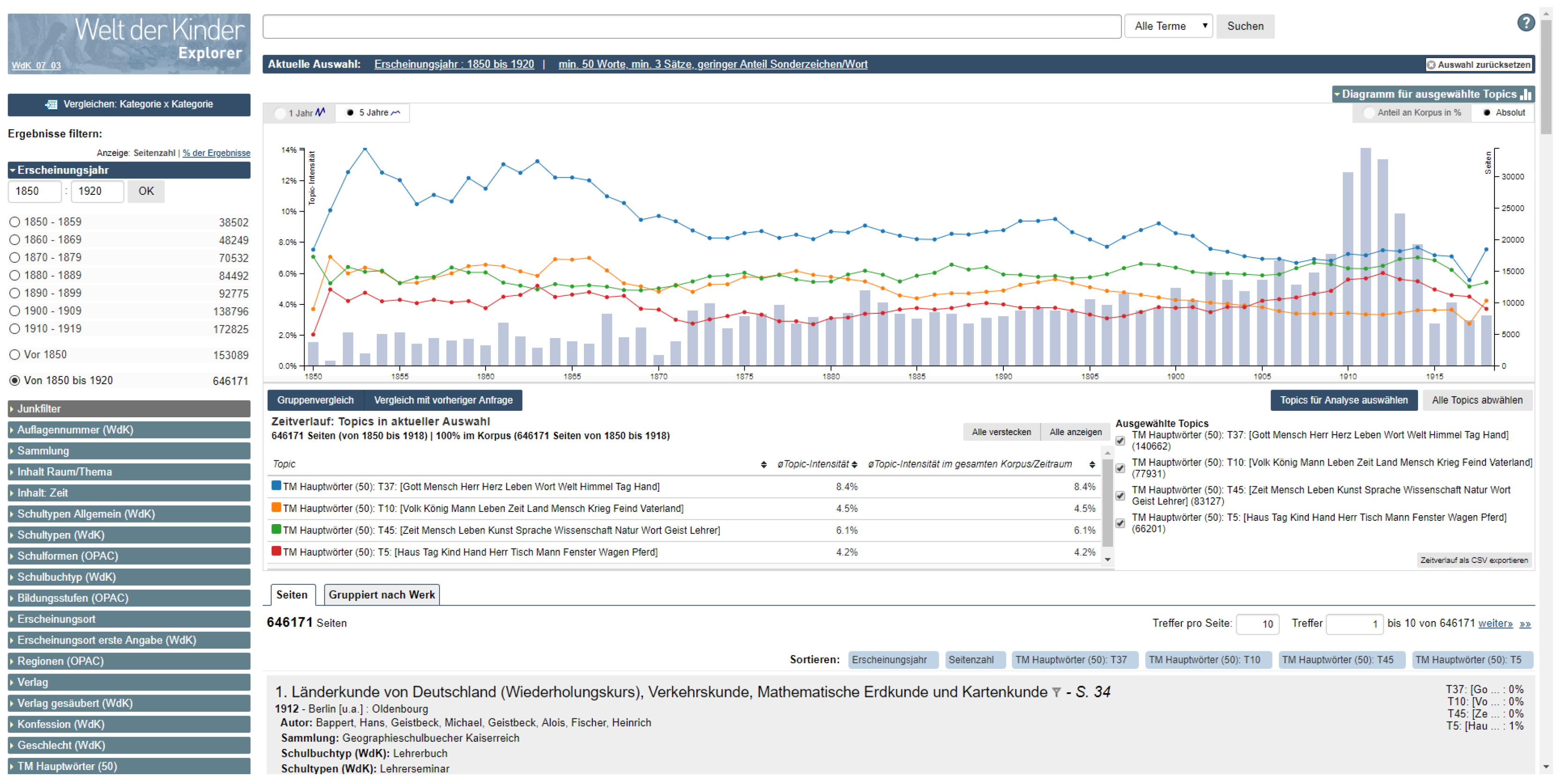Select the 1 Jahr chart interval
Screen dimensions: 1561x784
[x=281, y=113]
